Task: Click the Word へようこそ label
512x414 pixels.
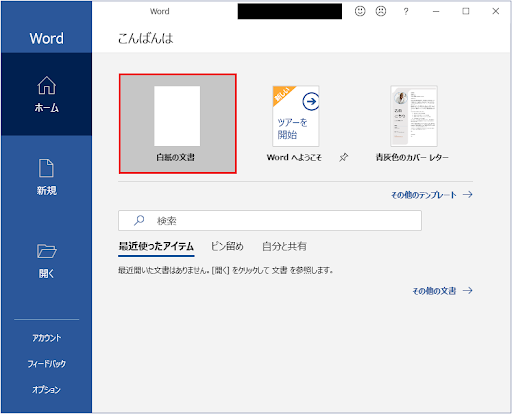Action: (294, 157)
